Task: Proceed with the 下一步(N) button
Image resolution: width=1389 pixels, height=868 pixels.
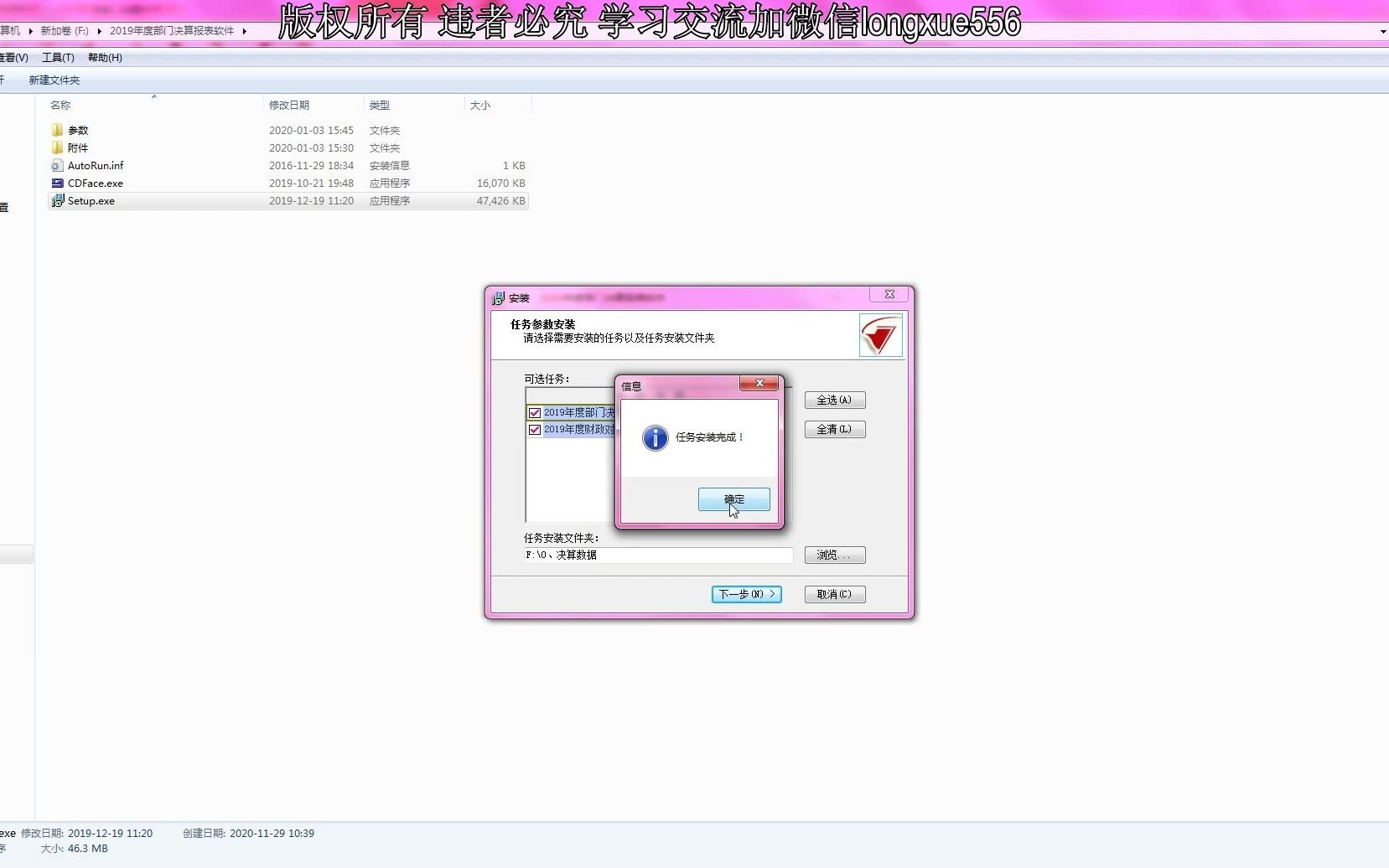Action: tap(746, 594)
